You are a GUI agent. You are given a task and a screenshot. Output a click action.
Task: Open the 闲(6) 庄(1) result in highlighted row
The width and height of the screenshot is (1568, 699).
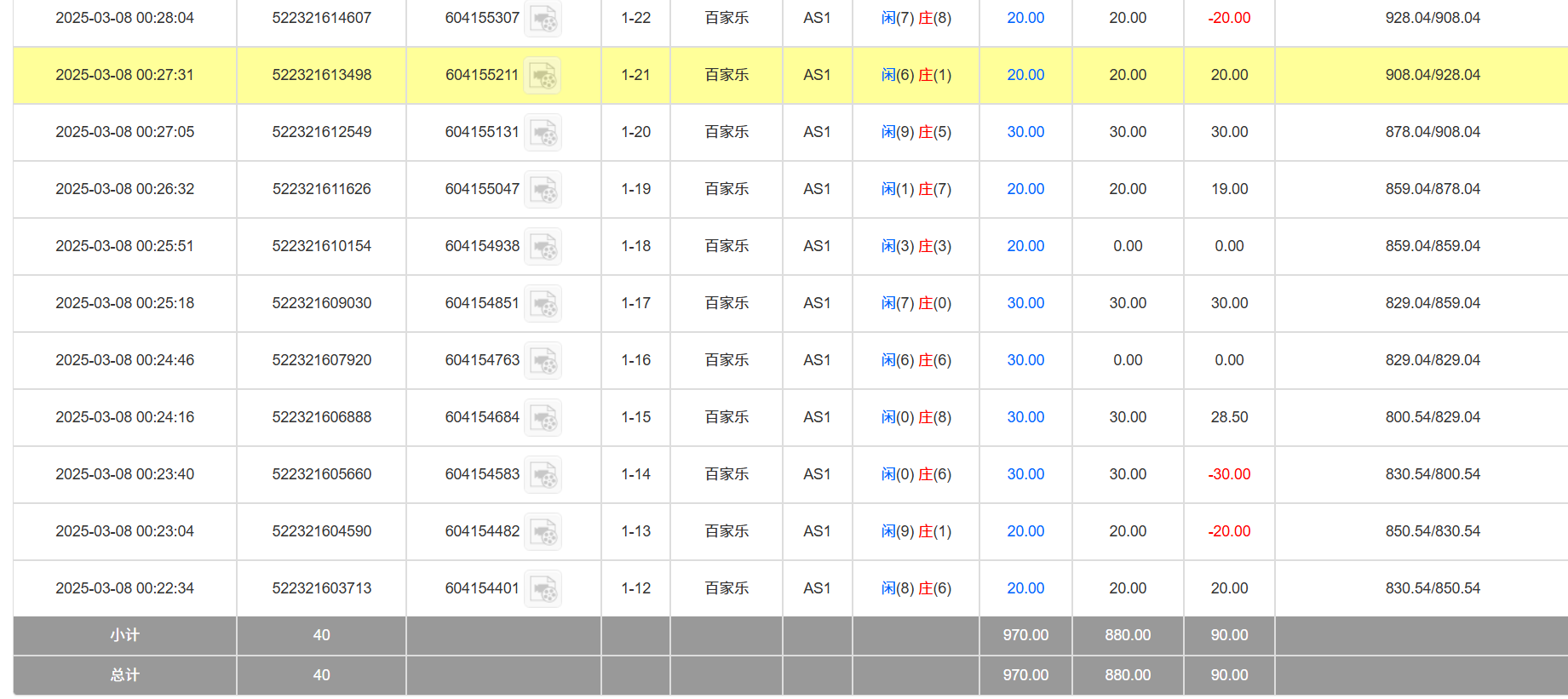point(916,75)
